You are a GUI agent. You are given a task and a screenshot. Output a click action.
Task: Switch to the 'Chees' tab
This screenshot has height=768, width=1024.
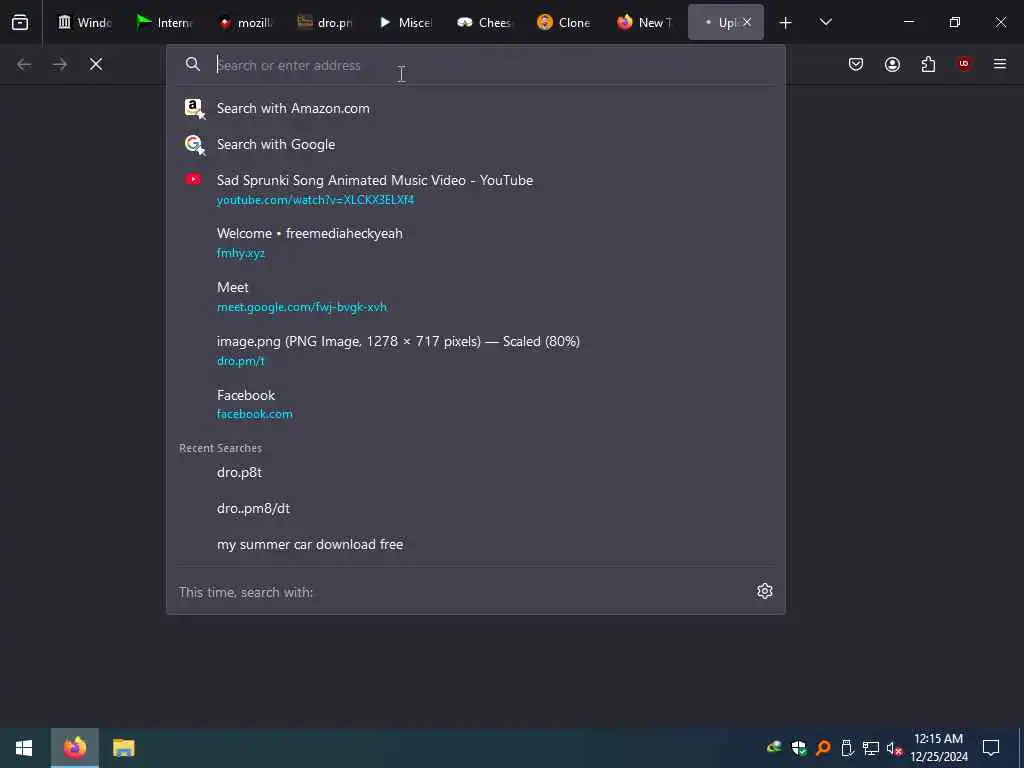click(x=485, y=22)
